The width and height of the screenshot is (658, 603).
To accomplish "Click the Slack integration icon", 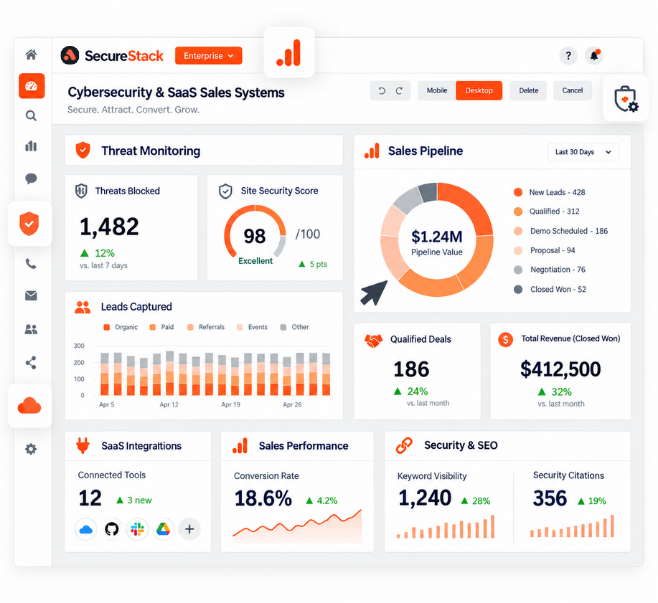I will 137,530.
